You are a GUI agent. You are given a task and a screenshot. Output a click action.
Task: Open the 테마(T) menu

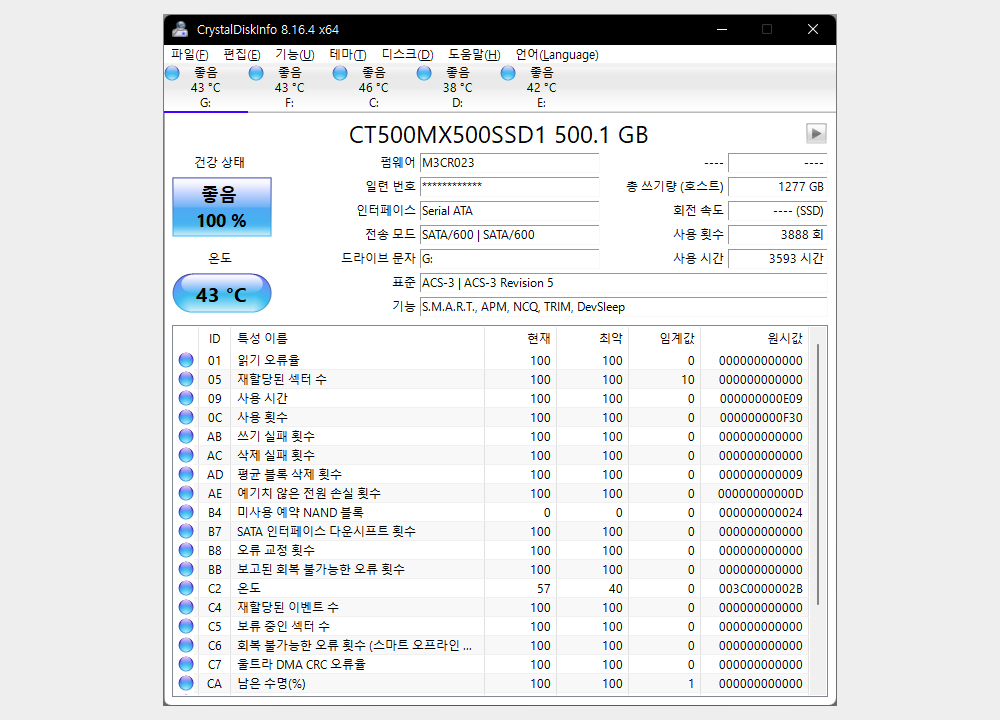(348, 55)
